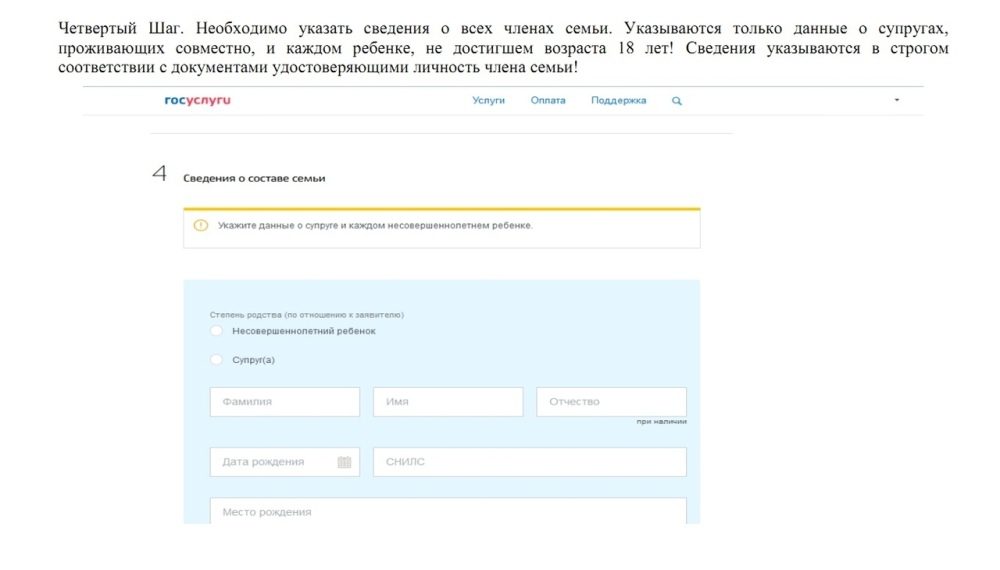Click into the Имя text field

coord(447,402)
